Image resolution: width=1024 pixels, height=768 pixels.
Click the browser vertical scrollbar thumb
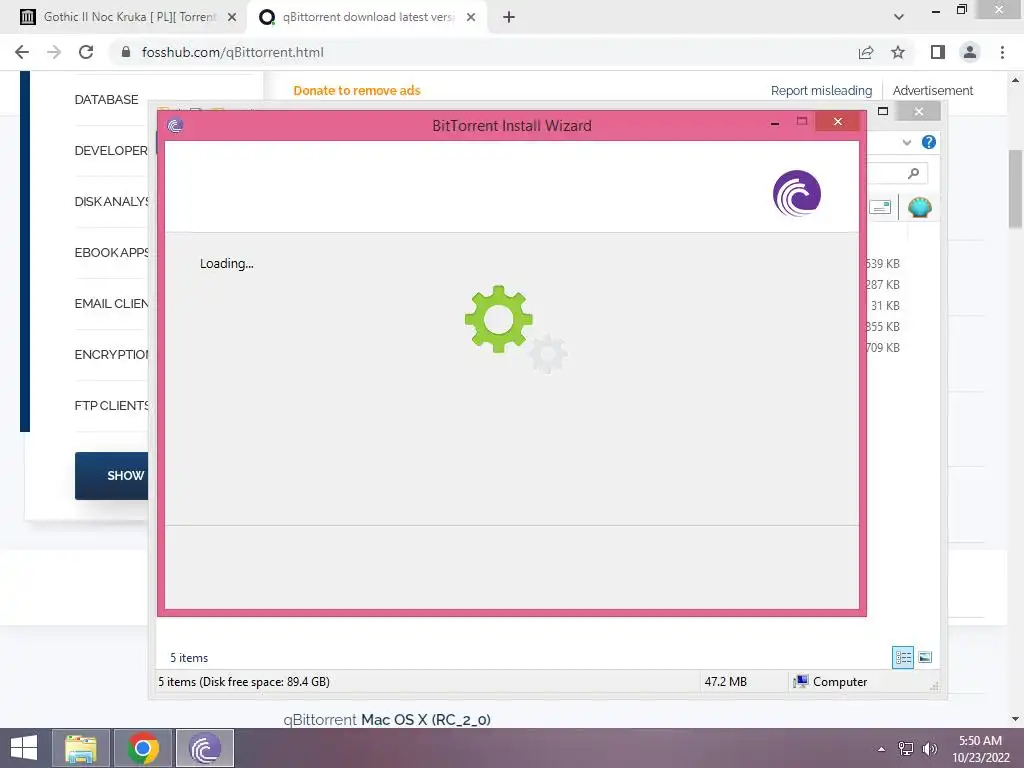click(1016, 189)
